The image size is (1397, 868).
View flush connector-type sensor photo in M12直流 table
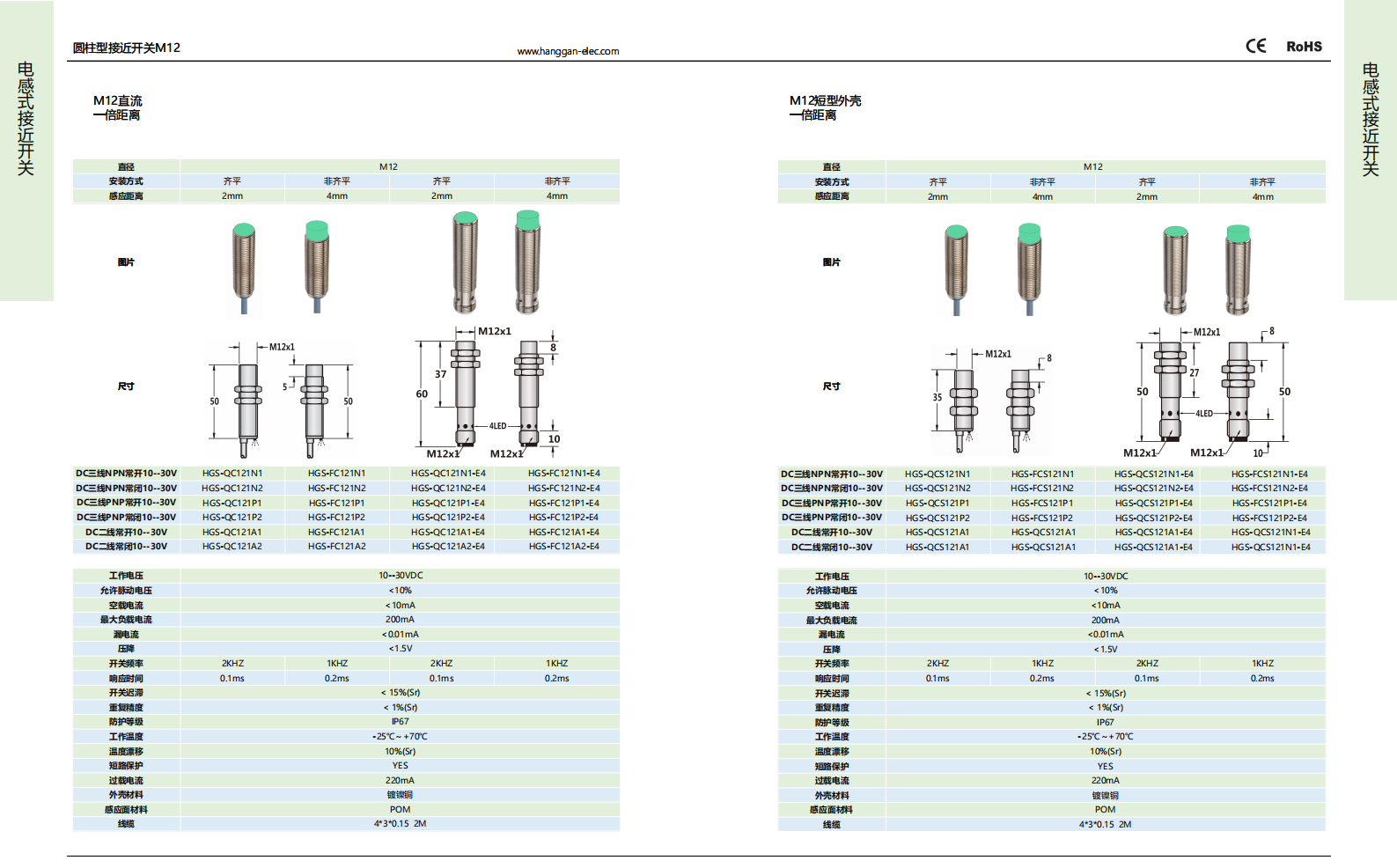click(466, 261)
